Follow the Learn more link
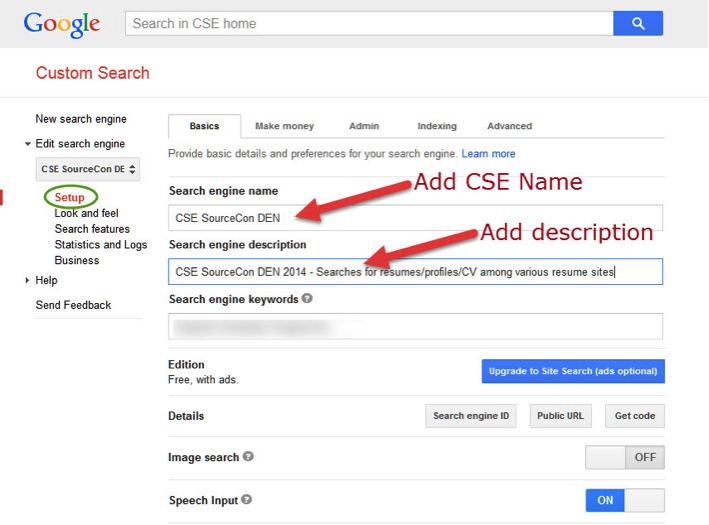This screenshot has height=525, width=709. click(x=488, y=154)
